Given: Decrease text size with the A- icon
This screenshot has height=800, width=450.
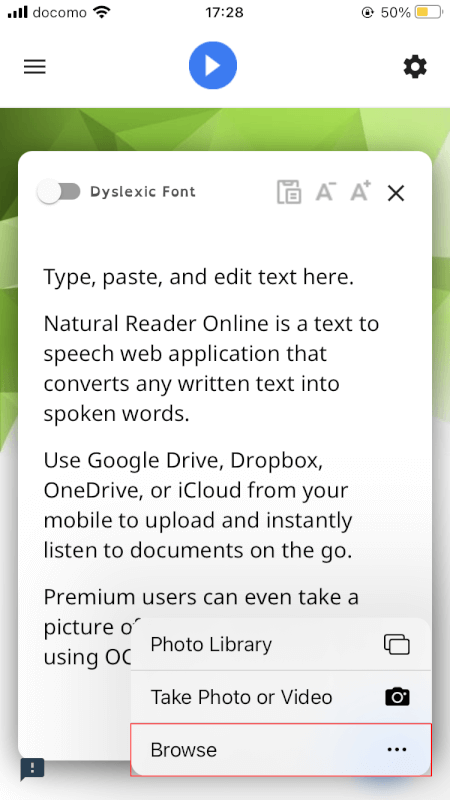Looking at the screenshot, I should point(325,192).
